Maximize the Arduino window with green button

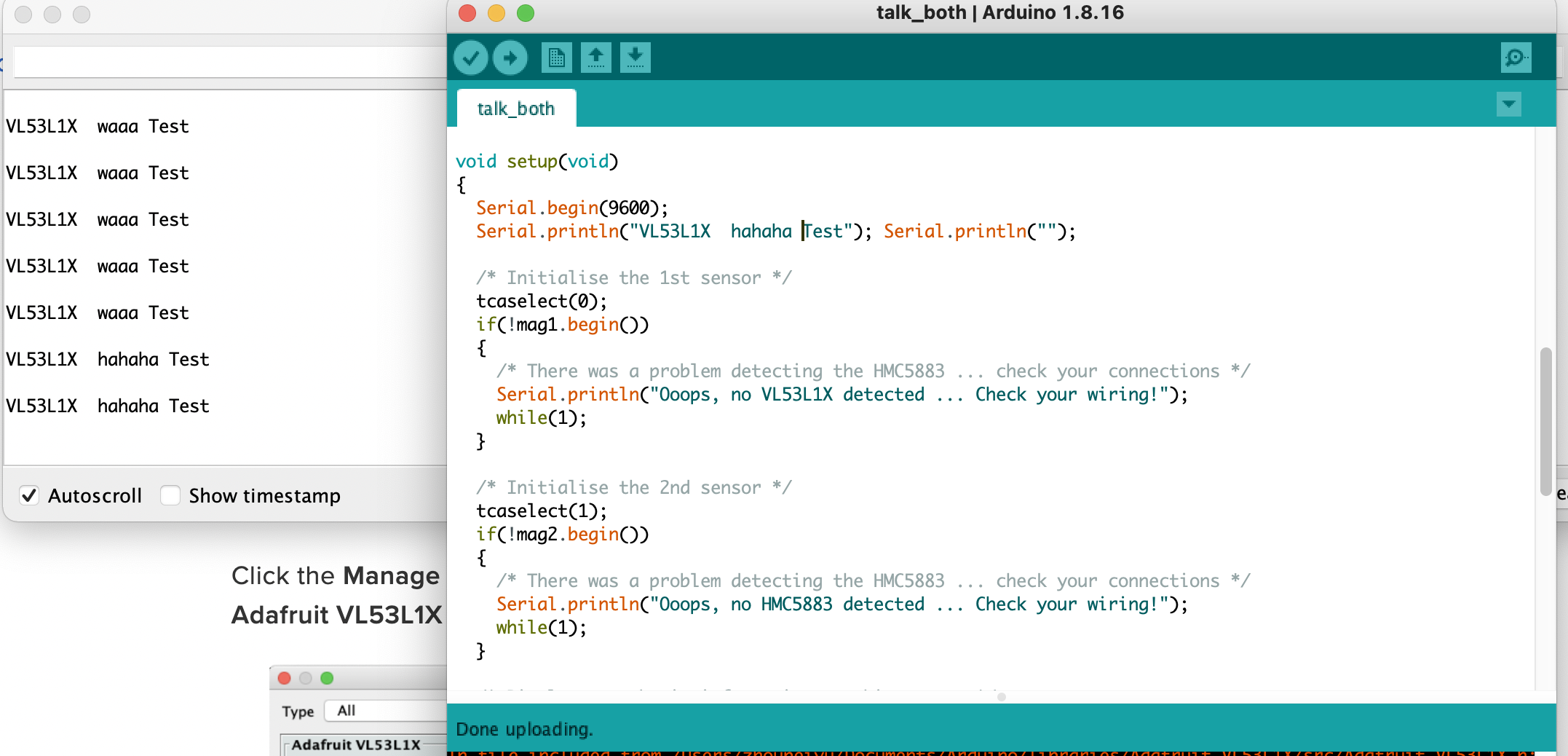tap(526, 13)
